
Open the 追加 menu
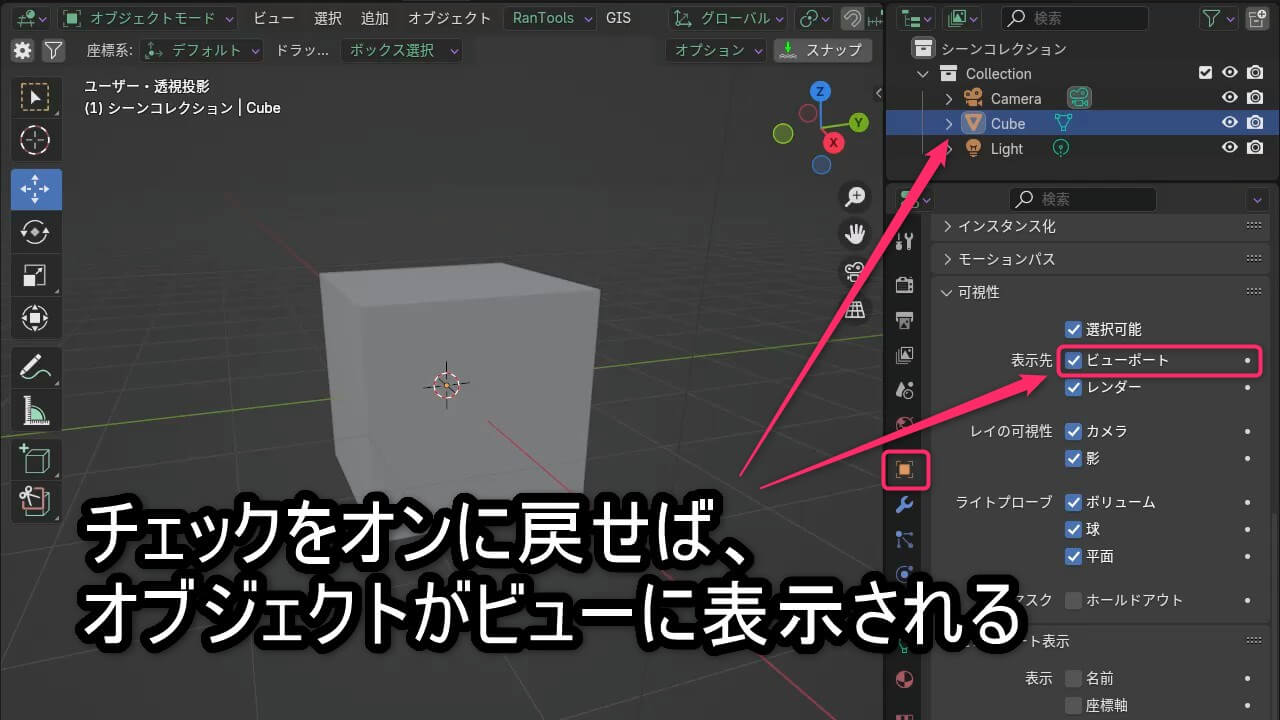(x=375, y=18)
